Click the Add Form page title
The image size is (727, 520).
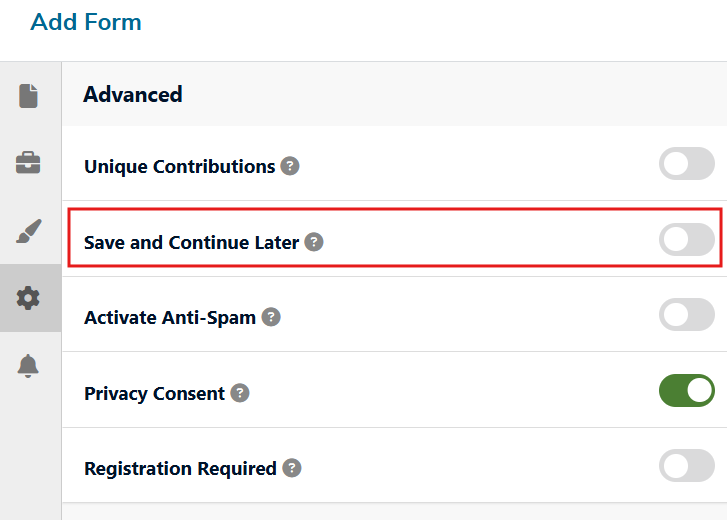click(x=86, y=22)
